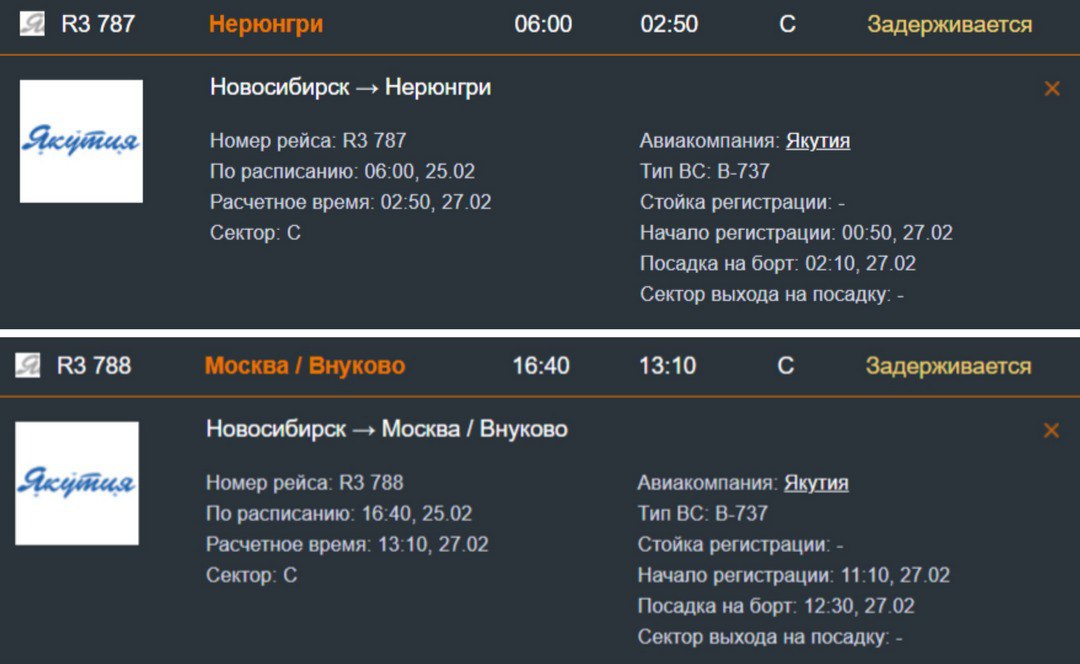The width and height of the screenshot is (1080, 664).
Task: Collapse the Москва / Внуково flight row
Action: tap(304, 366)
